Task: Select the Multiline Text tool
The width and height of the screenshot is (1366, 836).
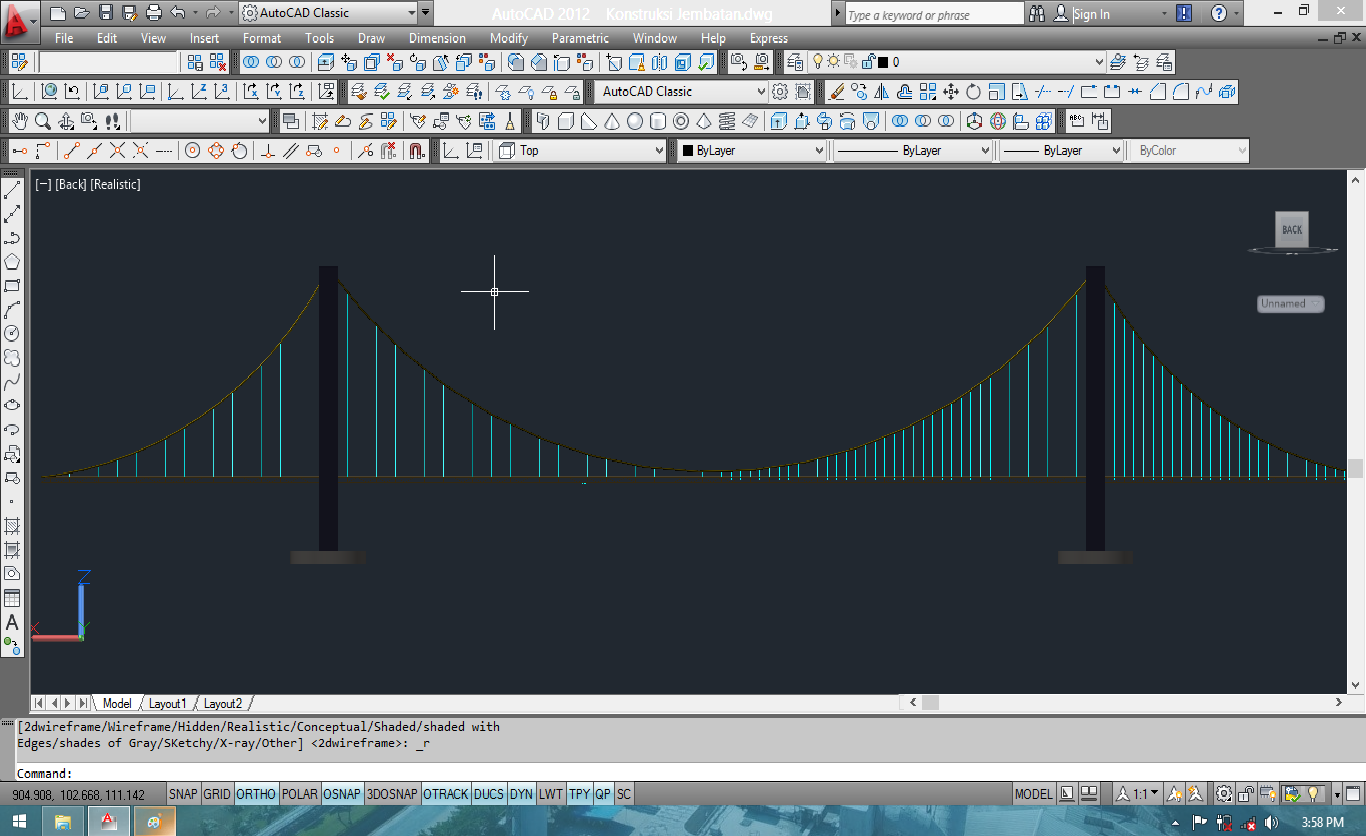Action: [12, 623]
